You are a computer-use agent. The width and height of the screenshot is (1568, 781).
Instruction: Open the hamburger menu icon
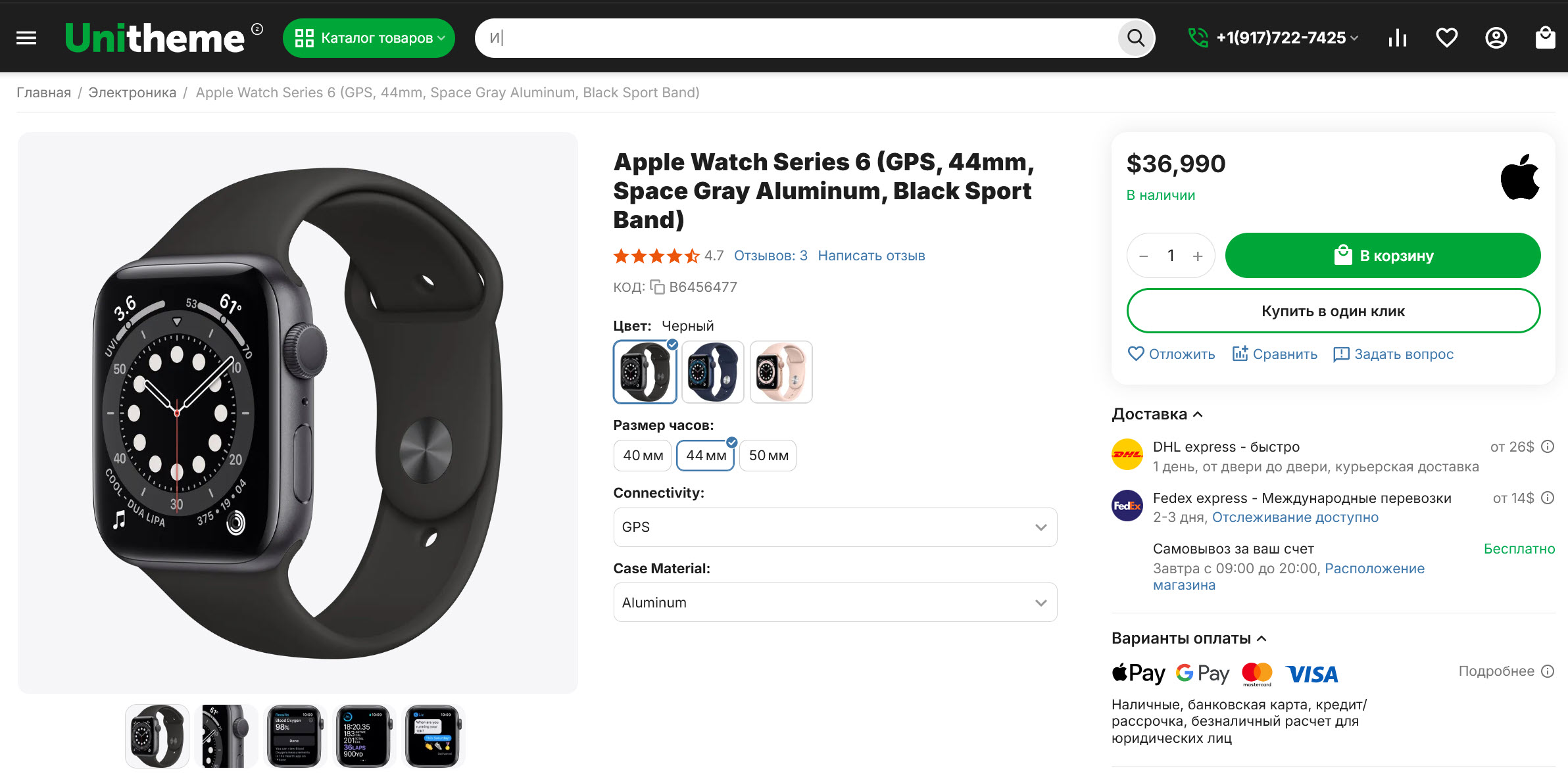(26, 38)
